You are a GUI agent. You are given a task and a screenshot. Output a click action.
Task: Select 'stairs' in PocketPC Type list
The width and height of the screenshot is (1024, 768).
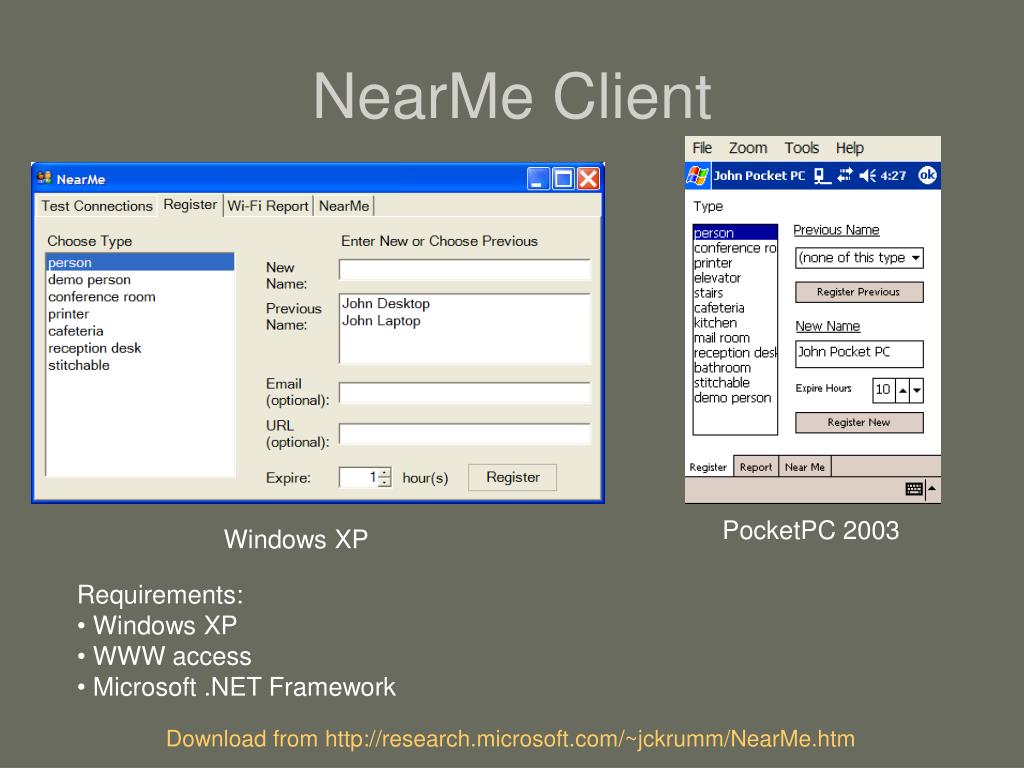[x=735, y=293]
